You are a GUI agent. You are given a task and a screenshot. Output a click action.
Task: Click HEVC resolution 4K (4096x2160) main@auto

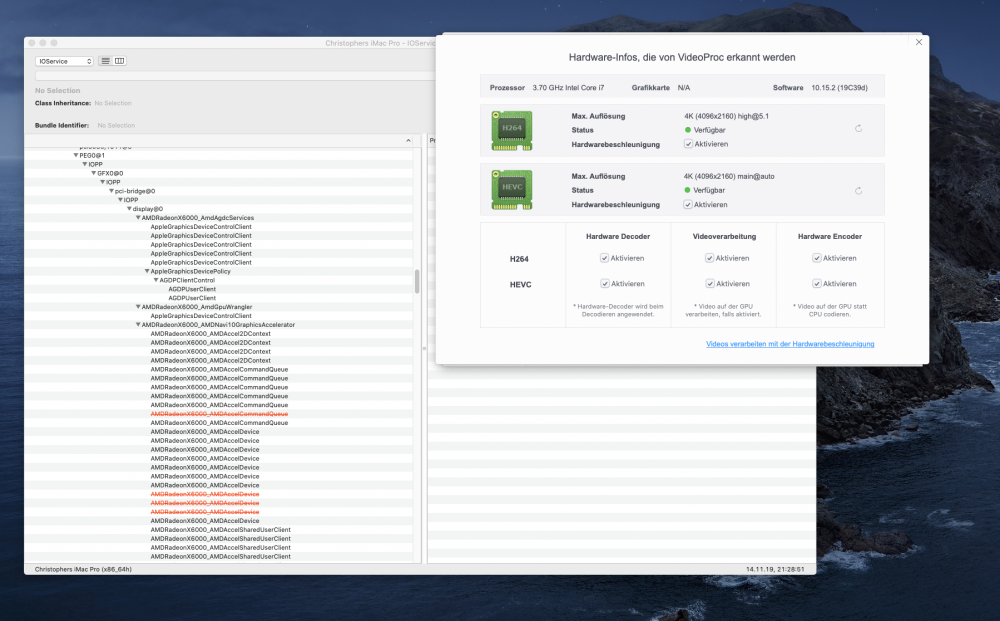(x=729, y=177)
